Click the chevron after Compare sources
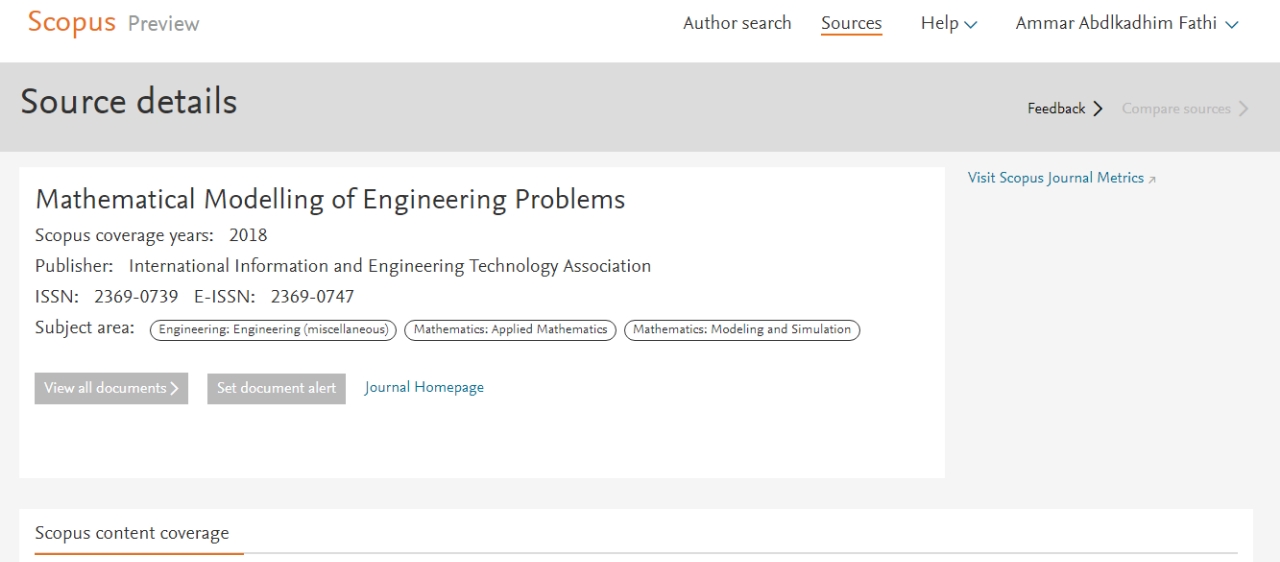This screenshot has width=1280, height=562. point(1243,108)
